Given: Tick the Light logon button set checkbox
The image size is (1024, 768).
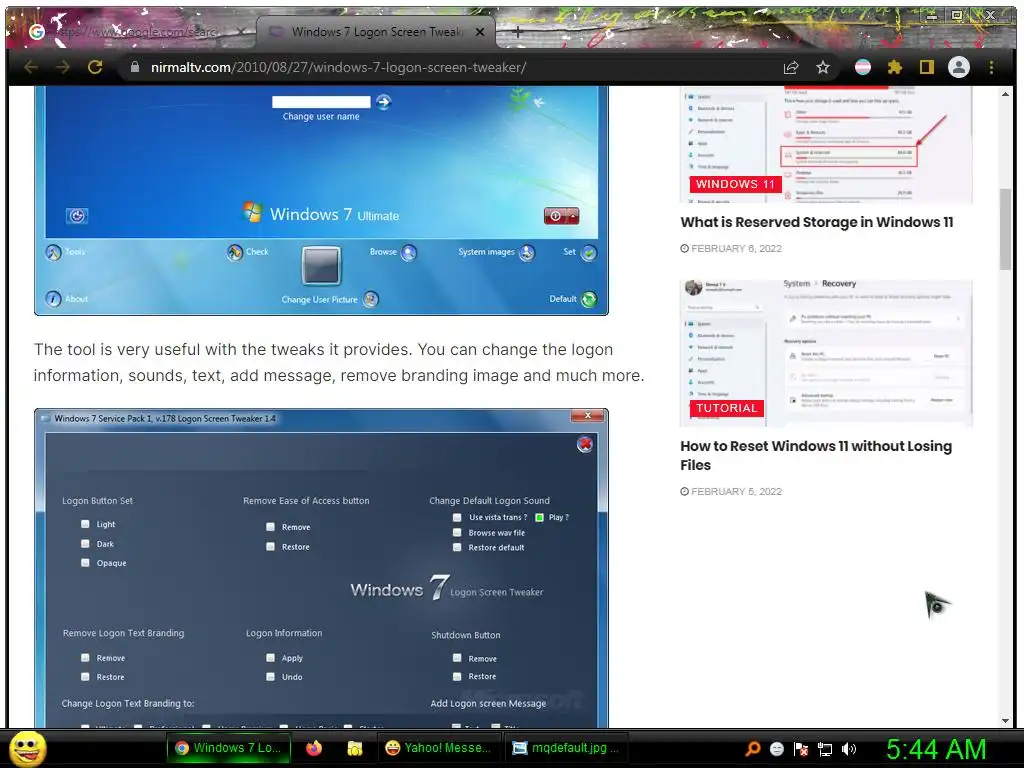Looking at the screenshot, I should [x=85, y=524].
